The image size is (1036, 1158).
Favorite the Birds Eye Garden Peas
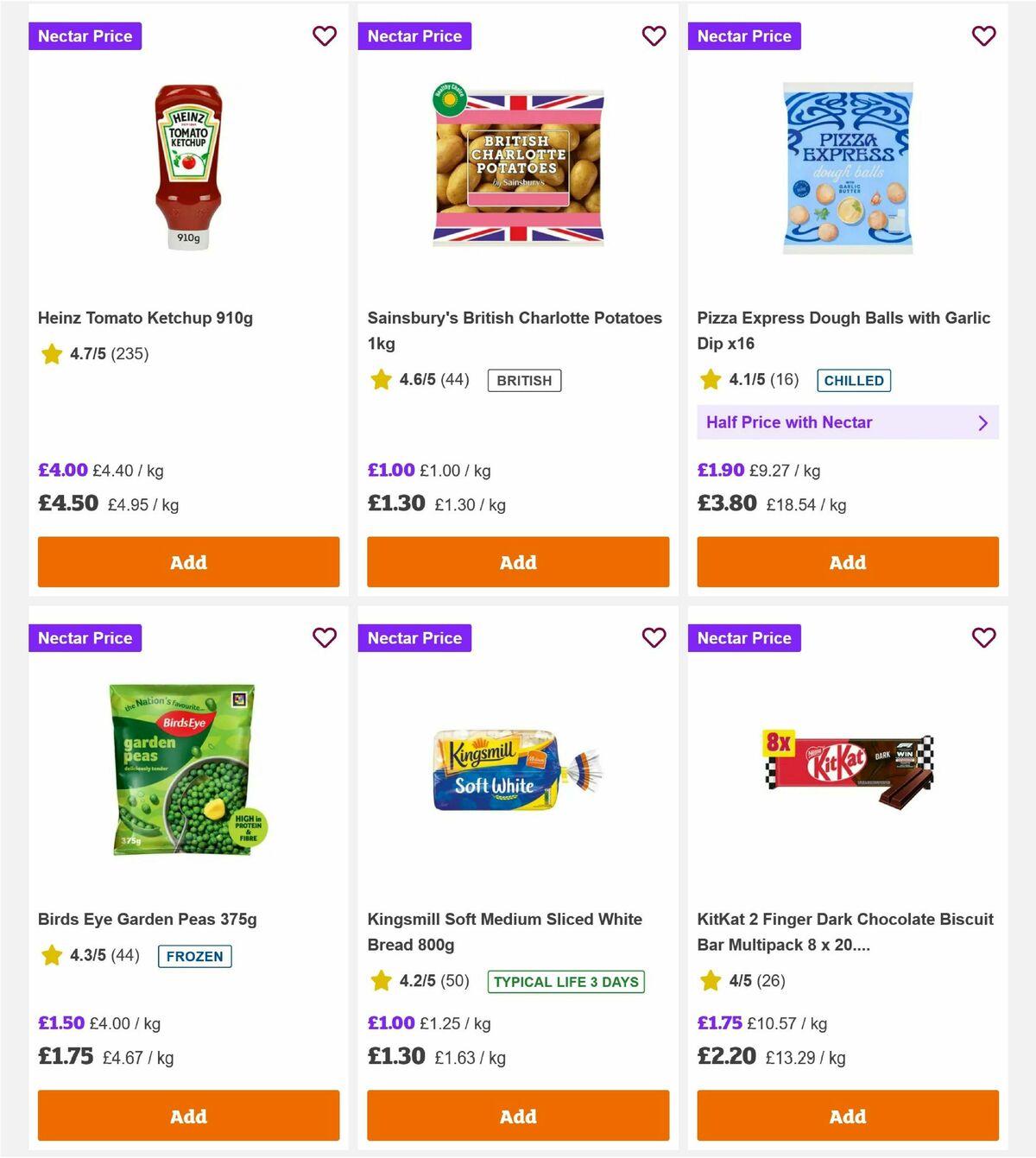click(325, 638)
